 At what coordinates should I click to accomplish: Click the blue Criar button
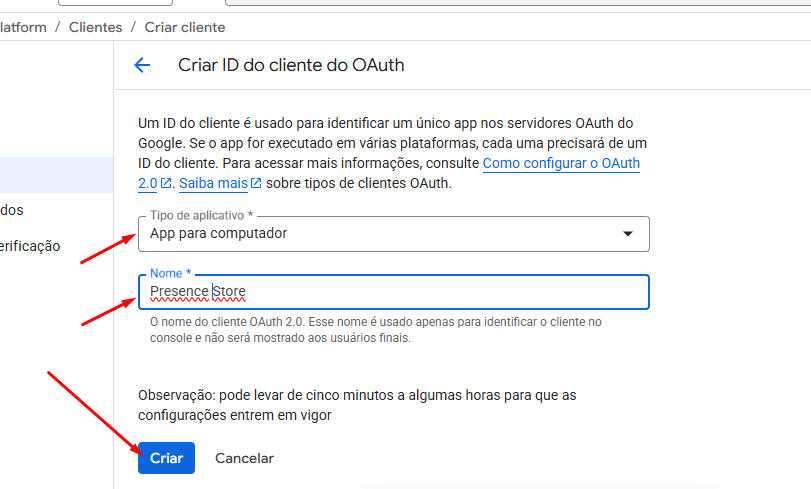pyautogui.click(x=166, y=458)
